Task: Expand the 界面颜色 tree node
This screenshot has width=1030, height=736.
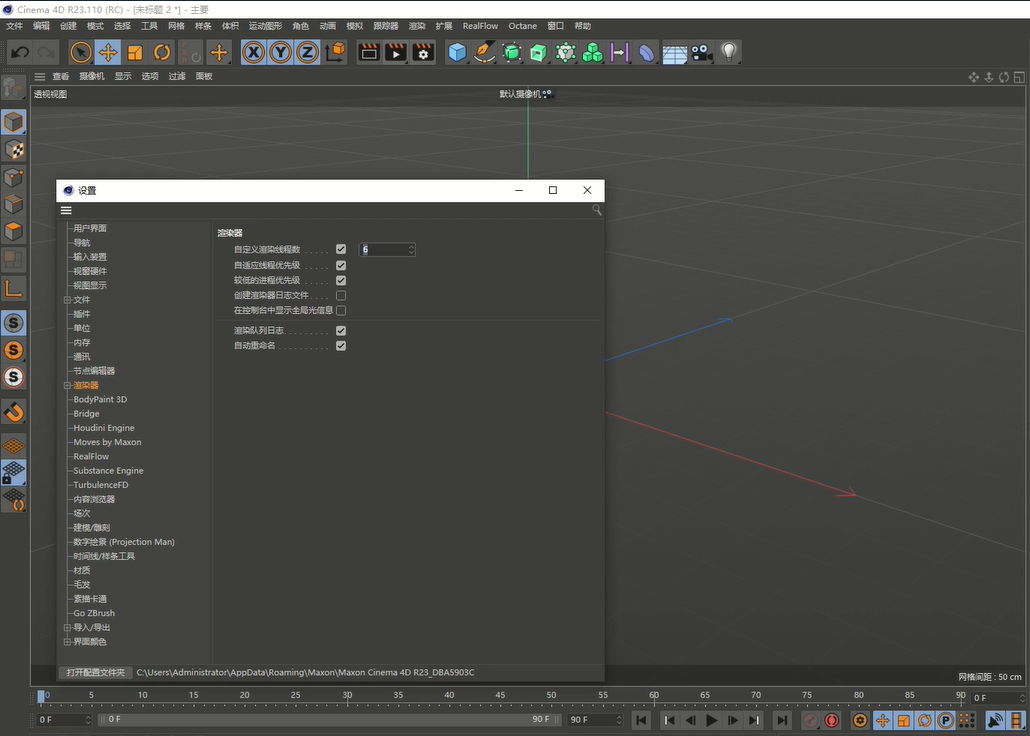Action: tap(67, 642)
